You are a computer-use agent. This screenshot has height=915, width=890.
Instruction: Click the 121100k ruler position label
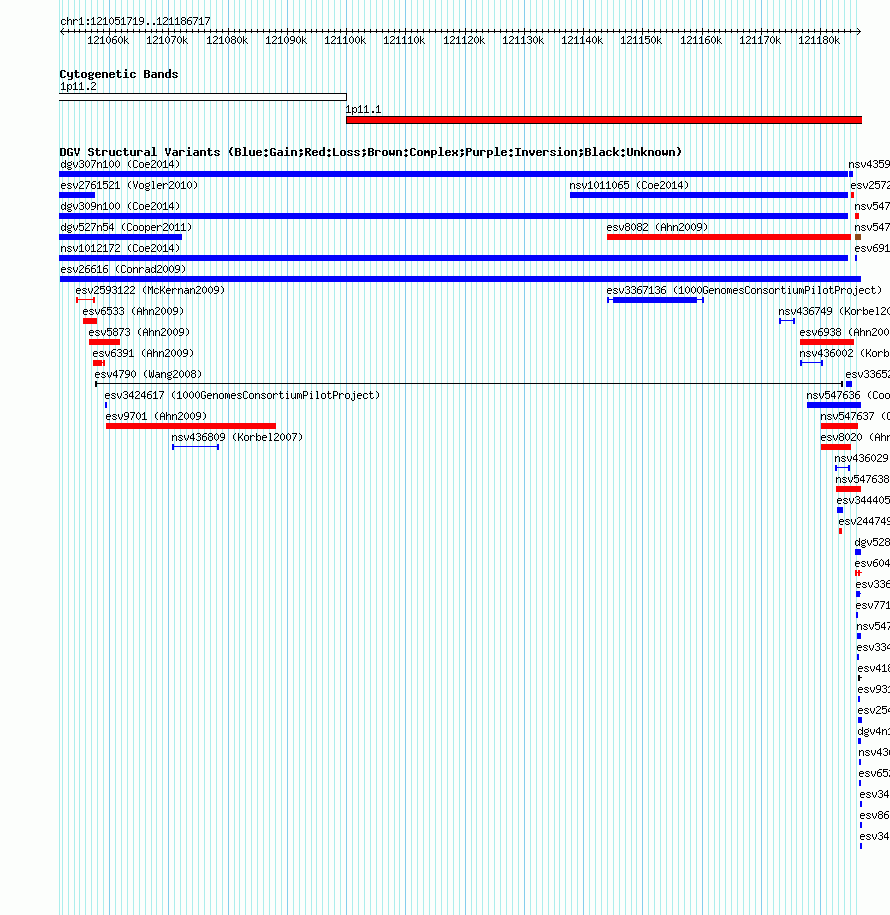click(345, 40)
